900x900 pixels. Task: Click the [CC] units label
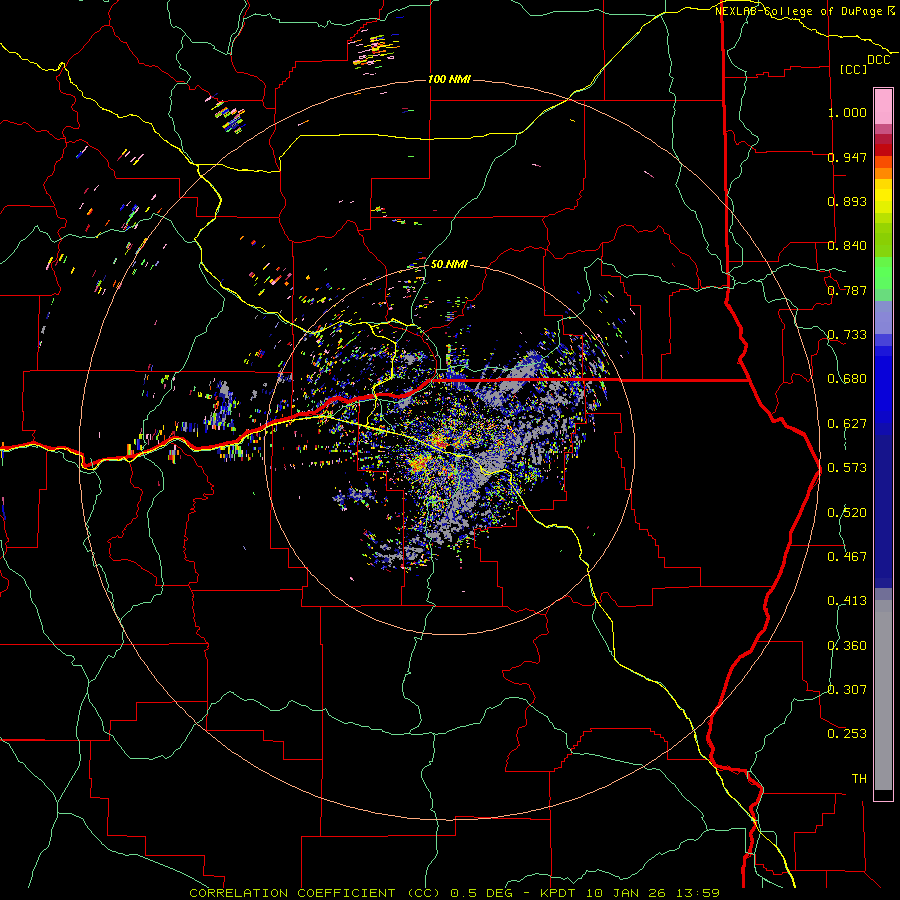854,69
